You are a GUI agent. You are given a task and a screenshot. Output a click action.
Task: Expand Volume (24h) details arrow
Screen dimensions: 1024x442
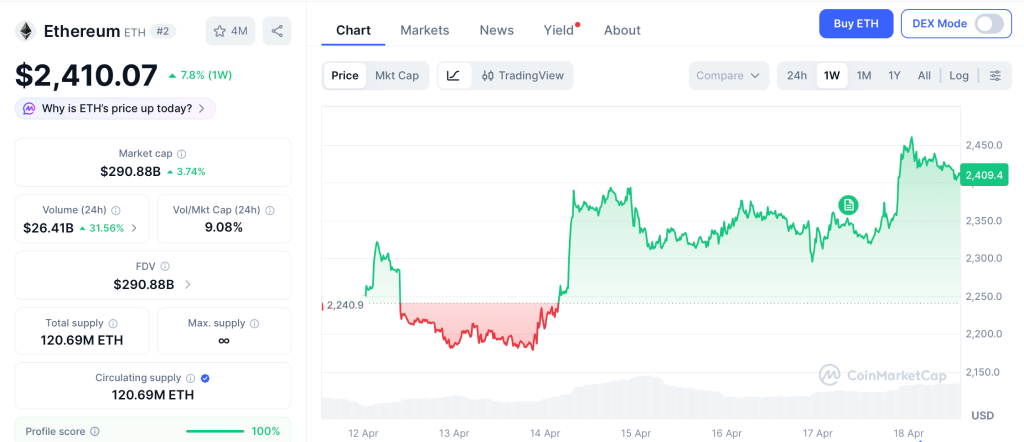[134, 228]
